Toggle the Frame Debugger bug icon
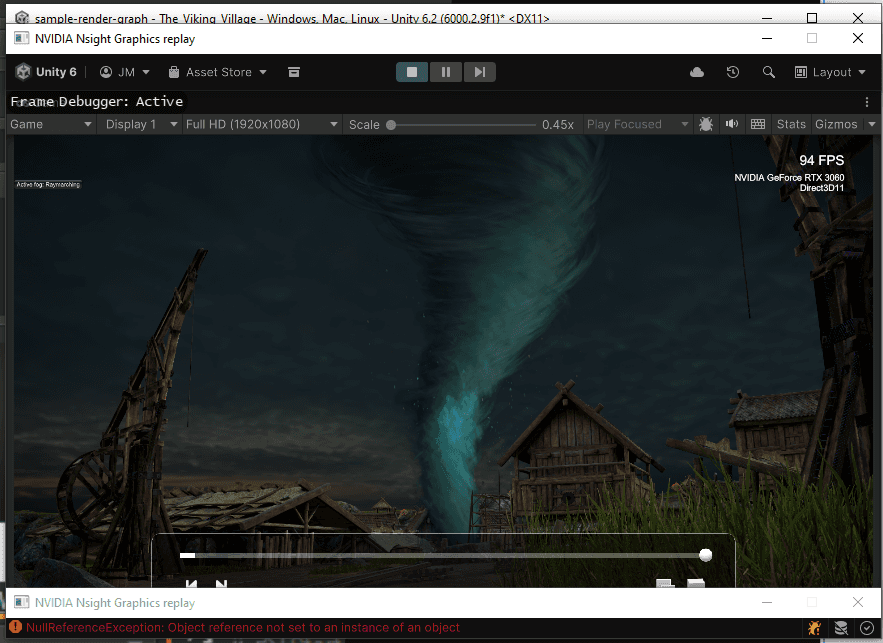The height and width of the screenshot is (643, 883). [706, 124]
